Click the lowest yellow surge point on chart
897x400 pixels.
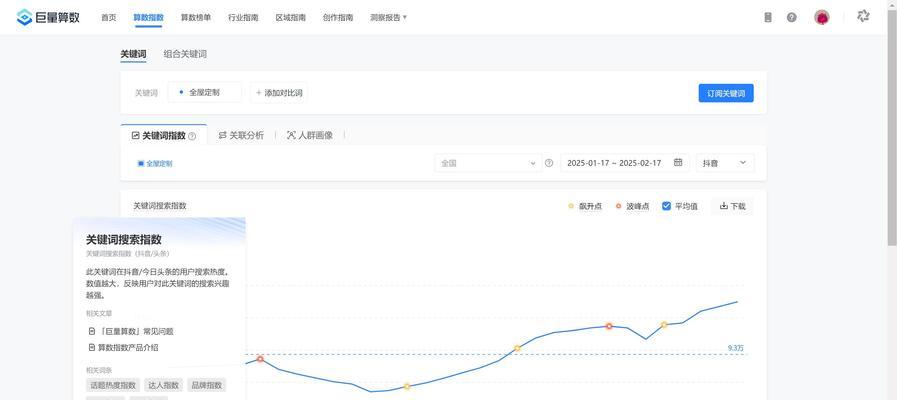[x=407, y=386]
